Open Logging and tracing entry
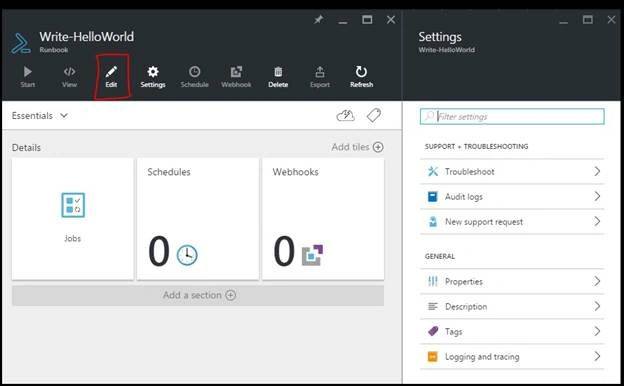The width and height of the screenshot is (624, 386). point(512,357)
